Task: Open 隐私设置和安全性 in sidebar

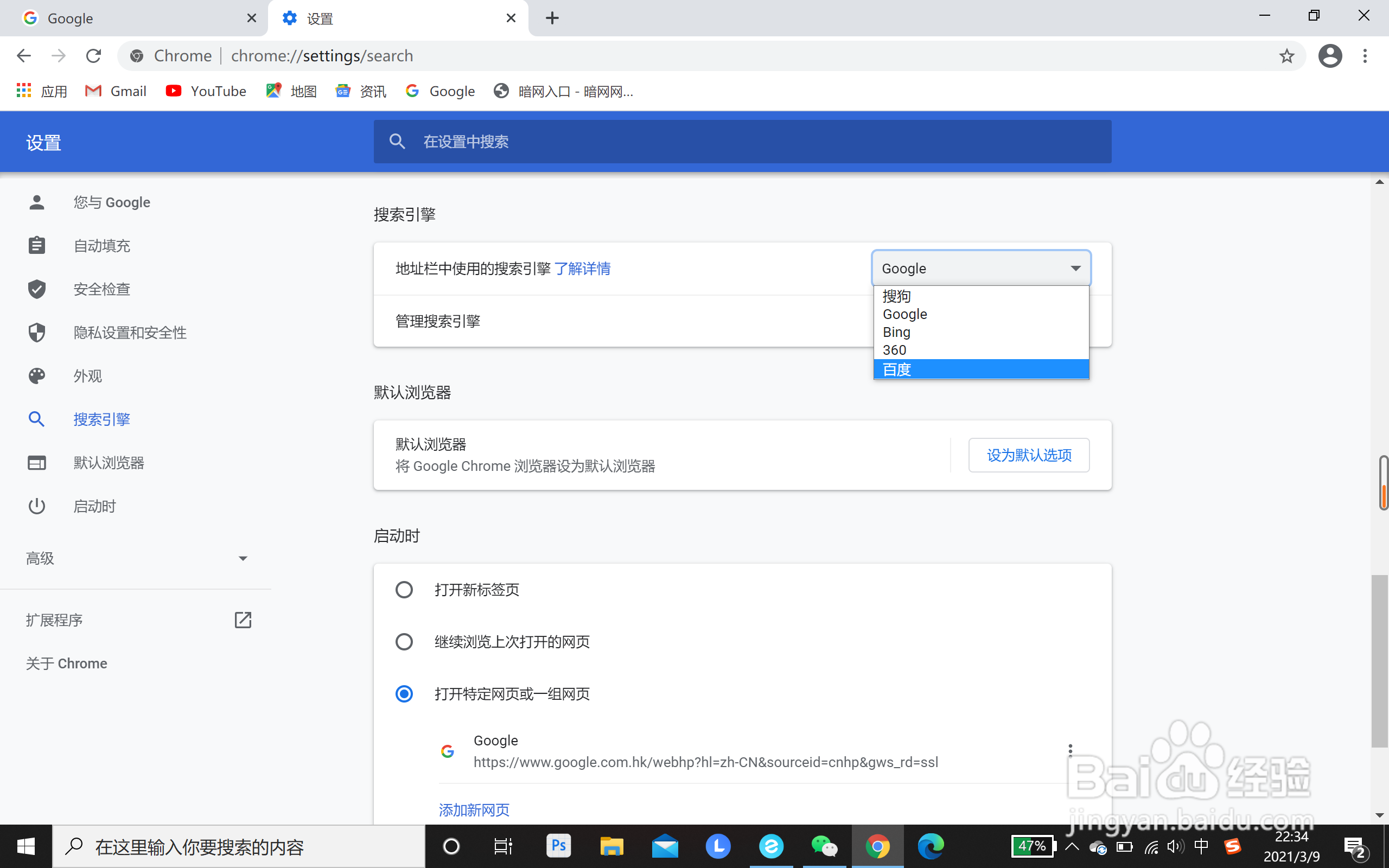Action: [130, 333]
